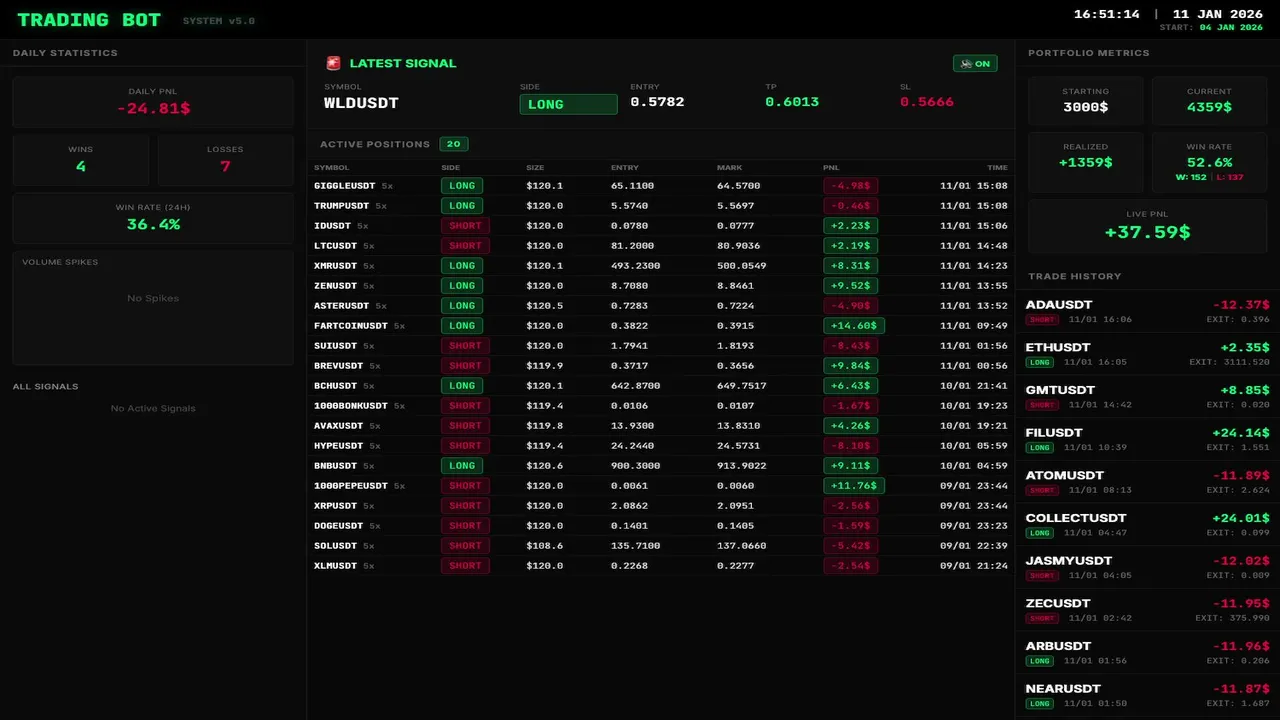This screenshot has width=1280, height=720.
Task: Click the portfolio Win Rate 52.6% card
Action: [x=1209, y=162]
